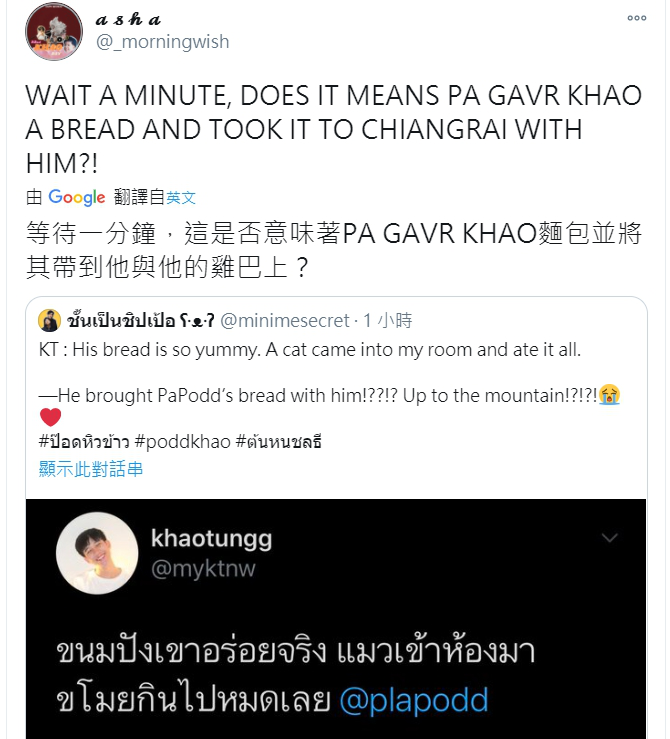Expand the chevron beside khaotungg's embedded tweet
Screen dimensions: 670x739
[610, 538]
